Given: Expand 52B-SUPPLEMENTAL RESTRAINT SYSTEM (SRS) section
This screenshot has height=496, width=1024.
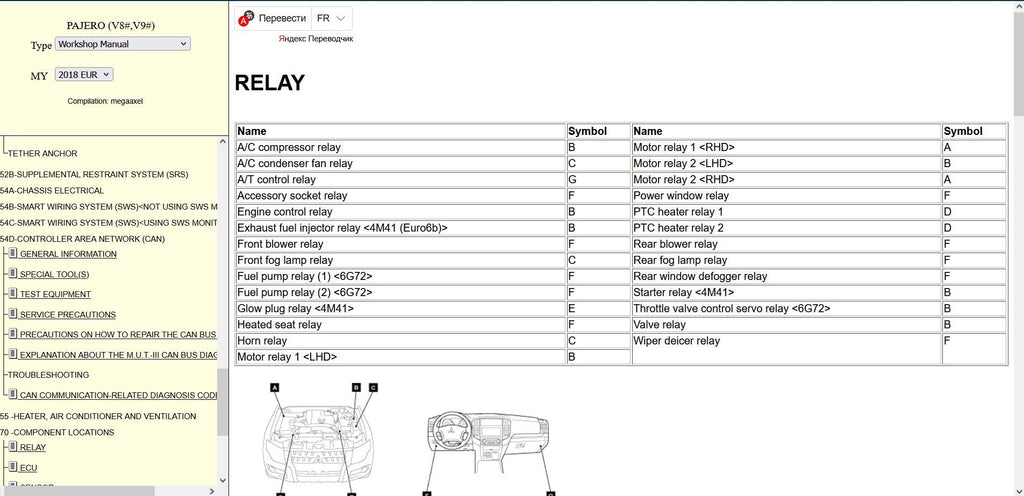Looking at the screenshot, I should (x=93, y=174).
